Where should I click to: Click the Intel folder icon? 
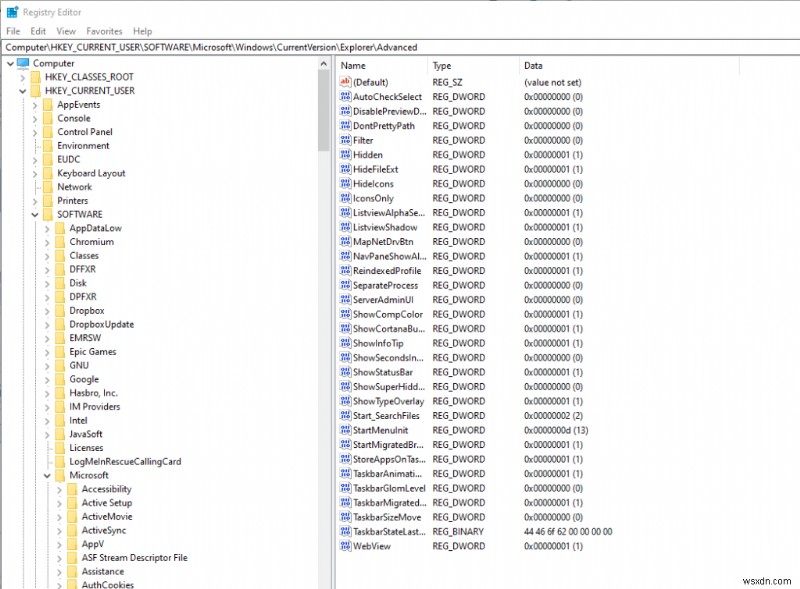click(x=62, y=420)
